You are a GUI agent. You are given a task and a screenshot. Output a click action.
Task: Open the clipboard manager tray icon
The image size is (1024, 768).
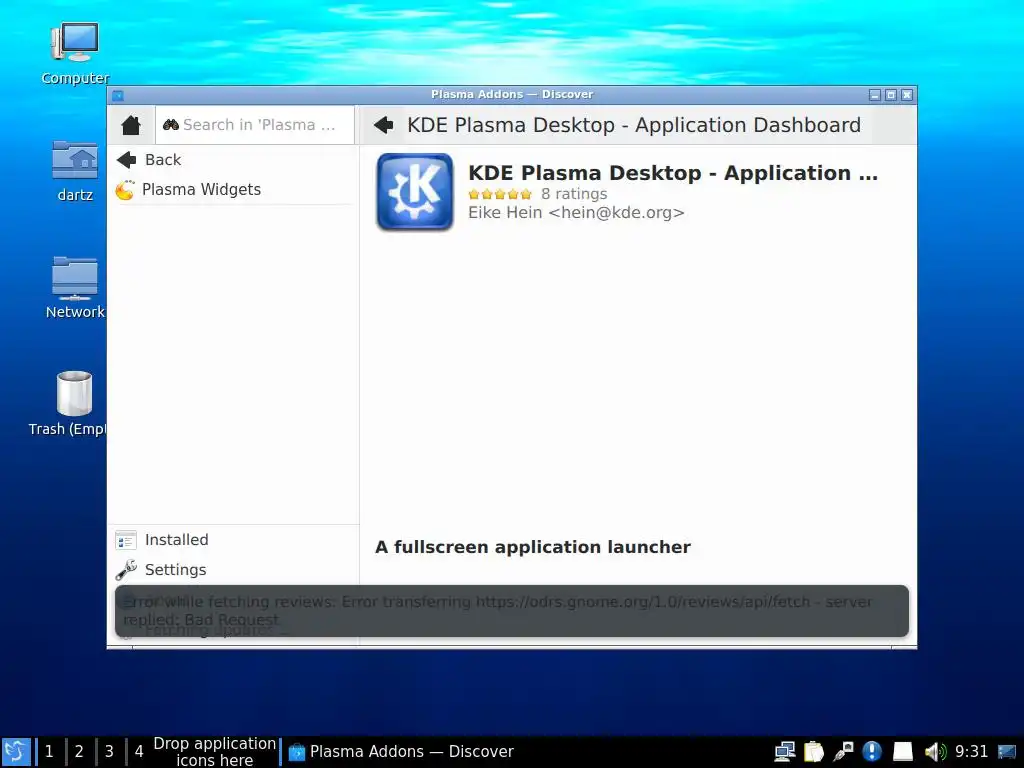[814, 752]
